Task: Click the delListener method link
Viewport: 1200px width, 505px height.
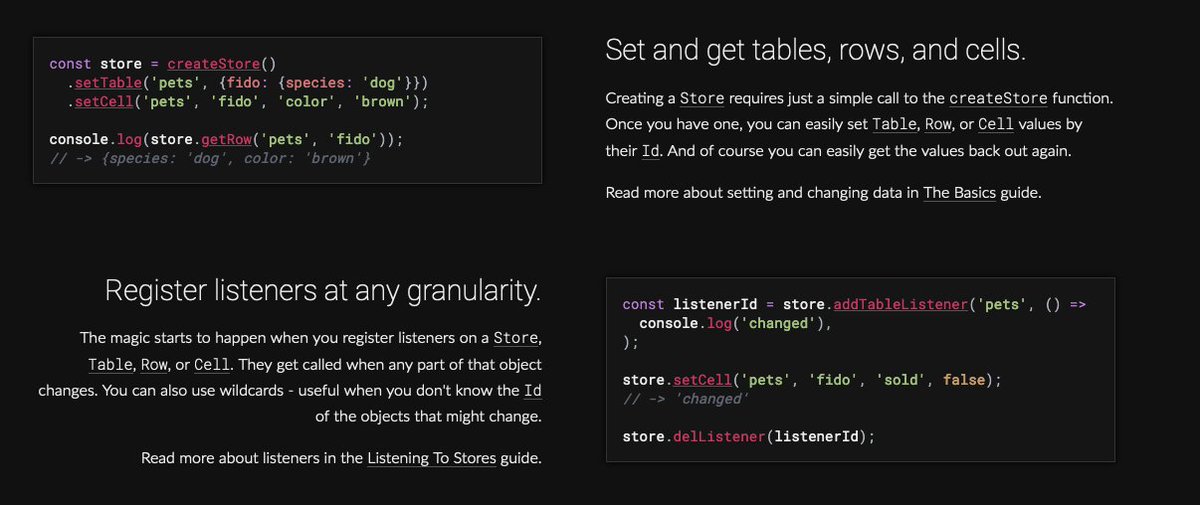Action: [x=718, y=436]
